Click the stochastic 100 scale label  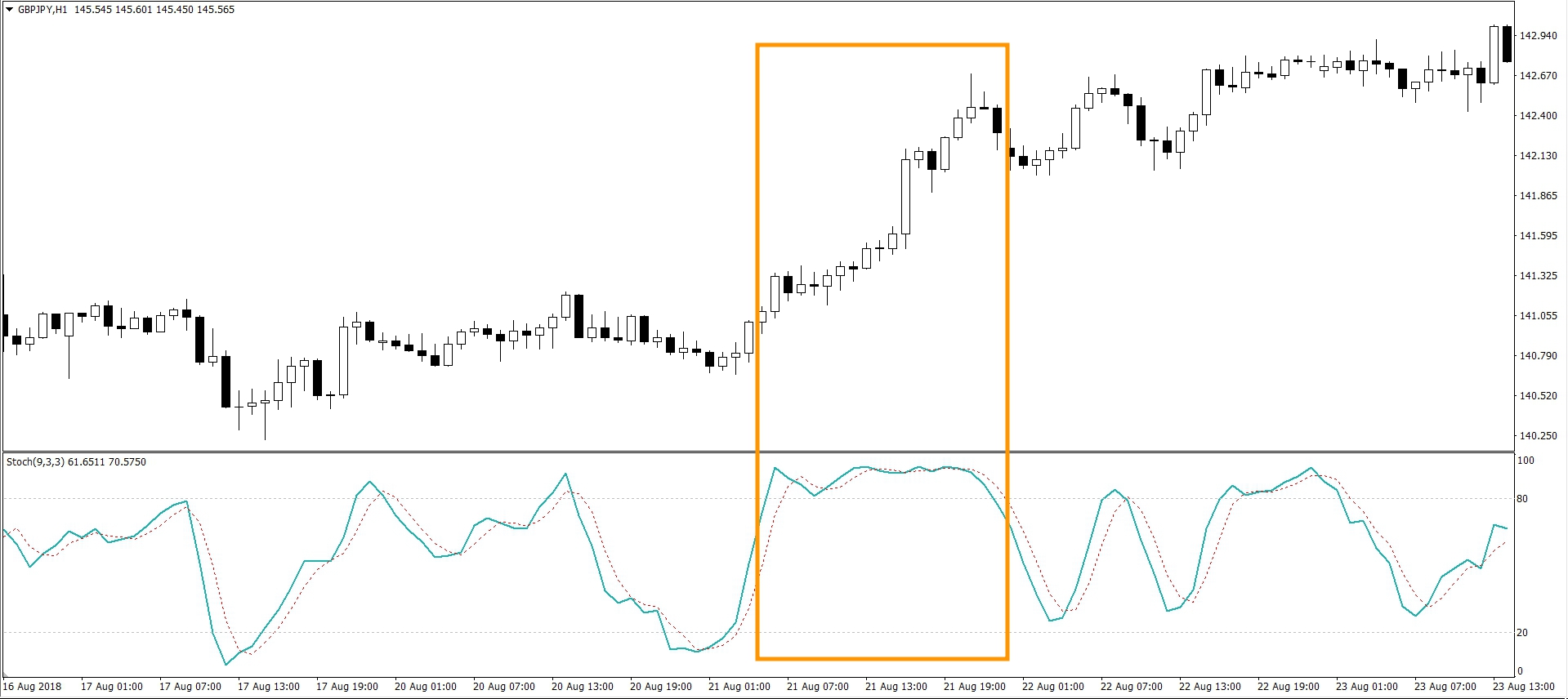pos(1525,461)
